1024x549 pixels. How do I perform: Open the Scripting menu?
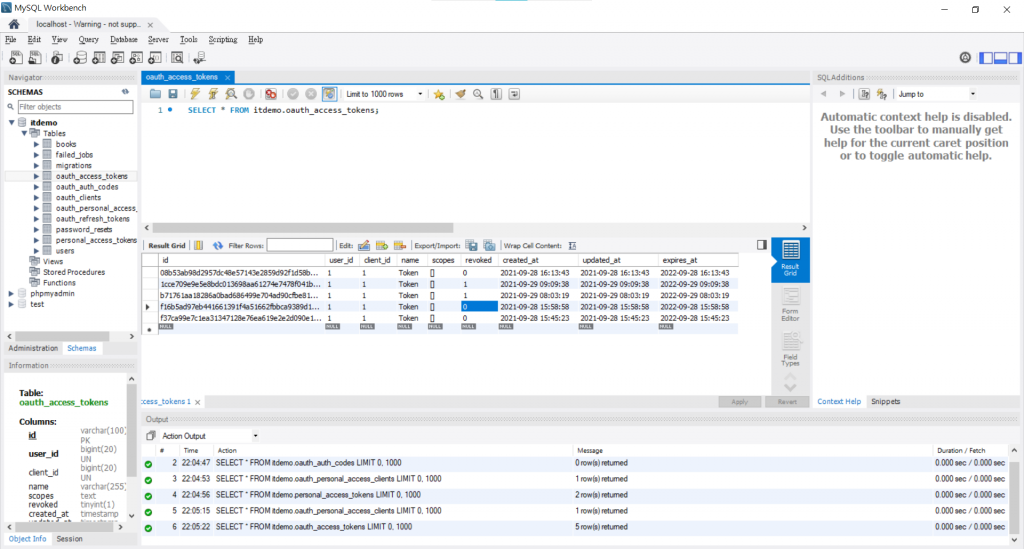point(223,40)
